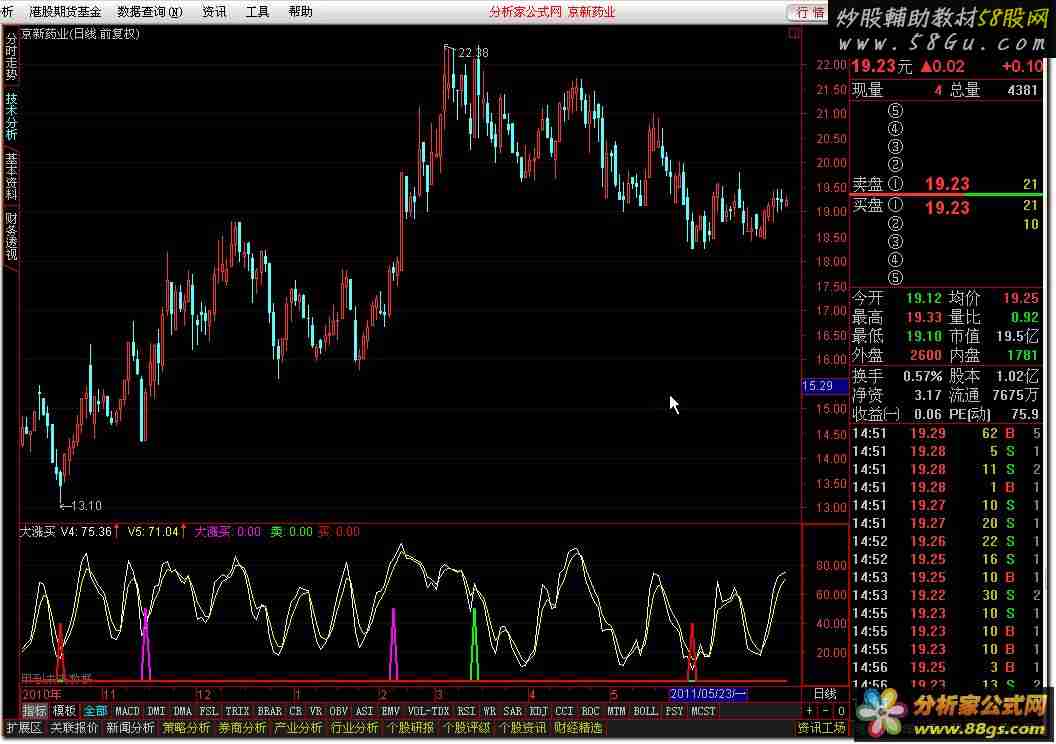This screenshot has height=744, width=1056.
Task: Click the 14:51 19.29 trade row
Action: pos(946,433)
